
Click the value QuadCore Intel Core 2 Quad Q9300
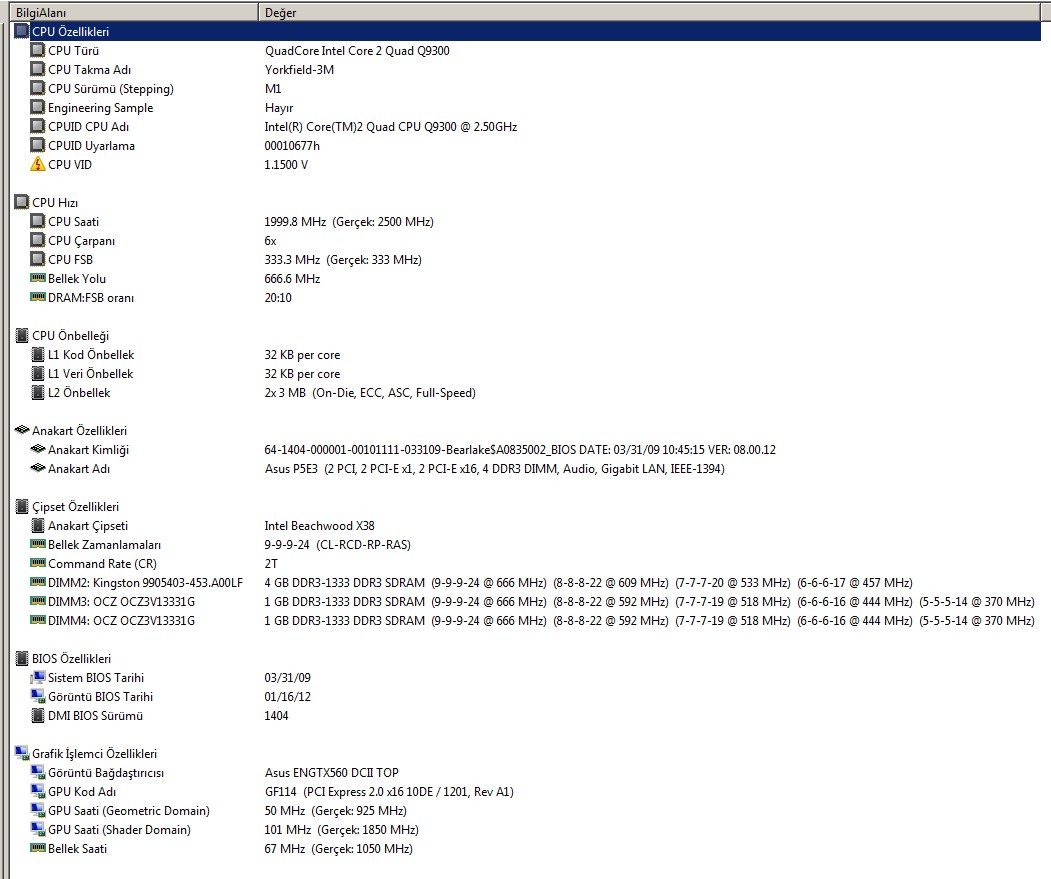357,50
